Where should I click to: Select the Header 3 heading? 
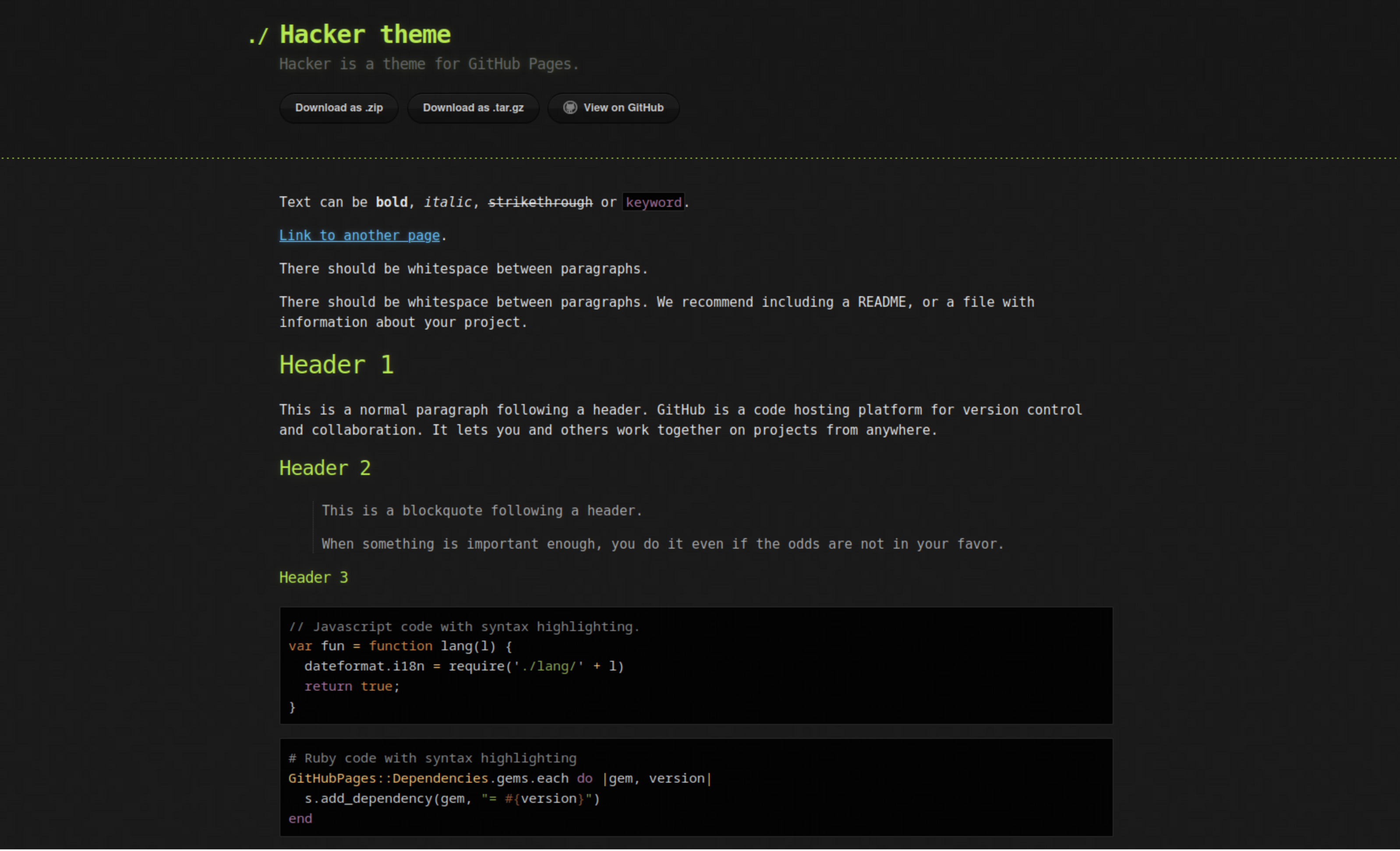(x=314, y=577)
